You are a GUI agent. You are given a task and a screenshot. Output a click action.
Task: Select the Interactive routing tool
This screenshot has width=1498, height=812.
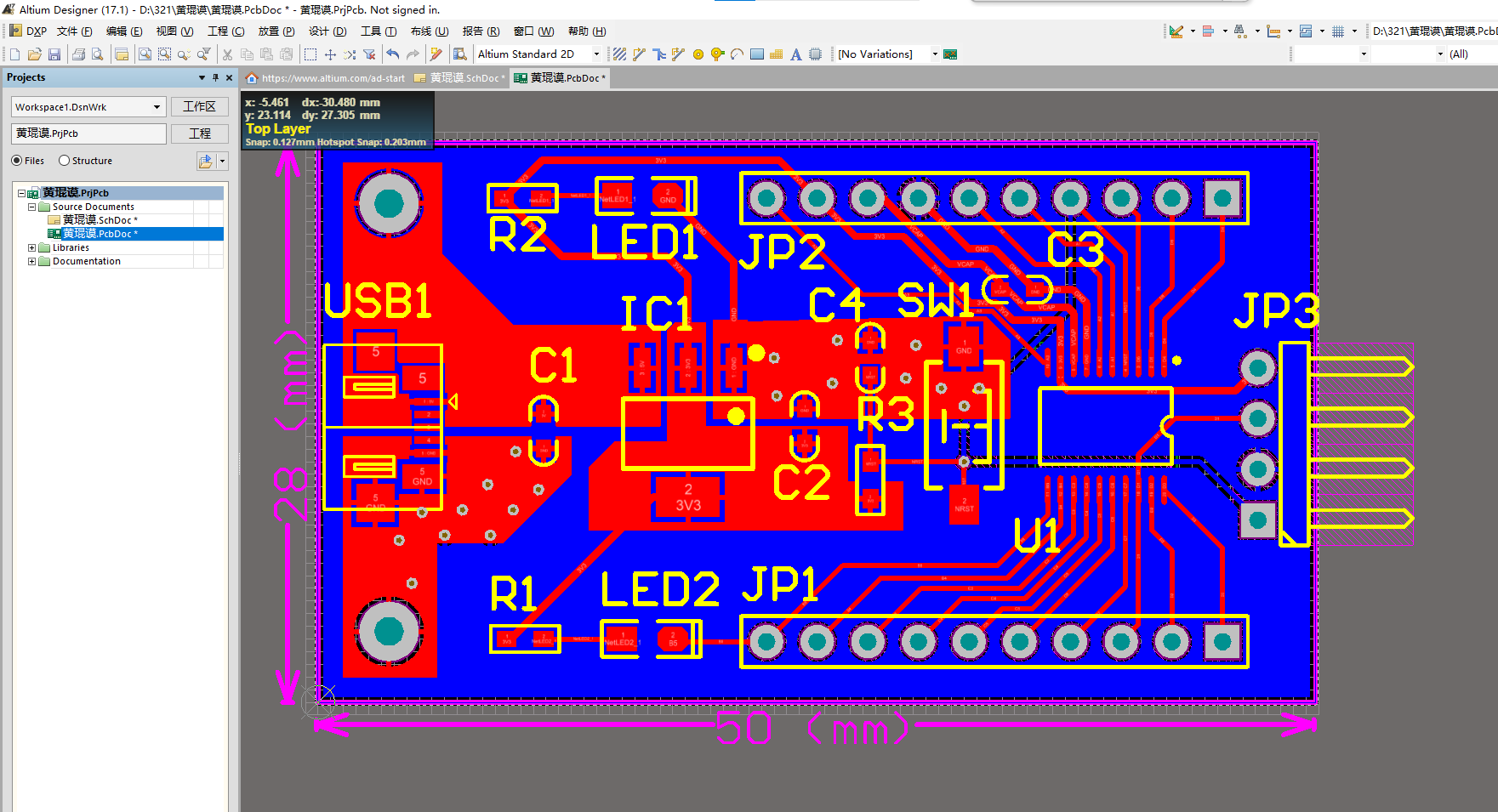point(639,54)
